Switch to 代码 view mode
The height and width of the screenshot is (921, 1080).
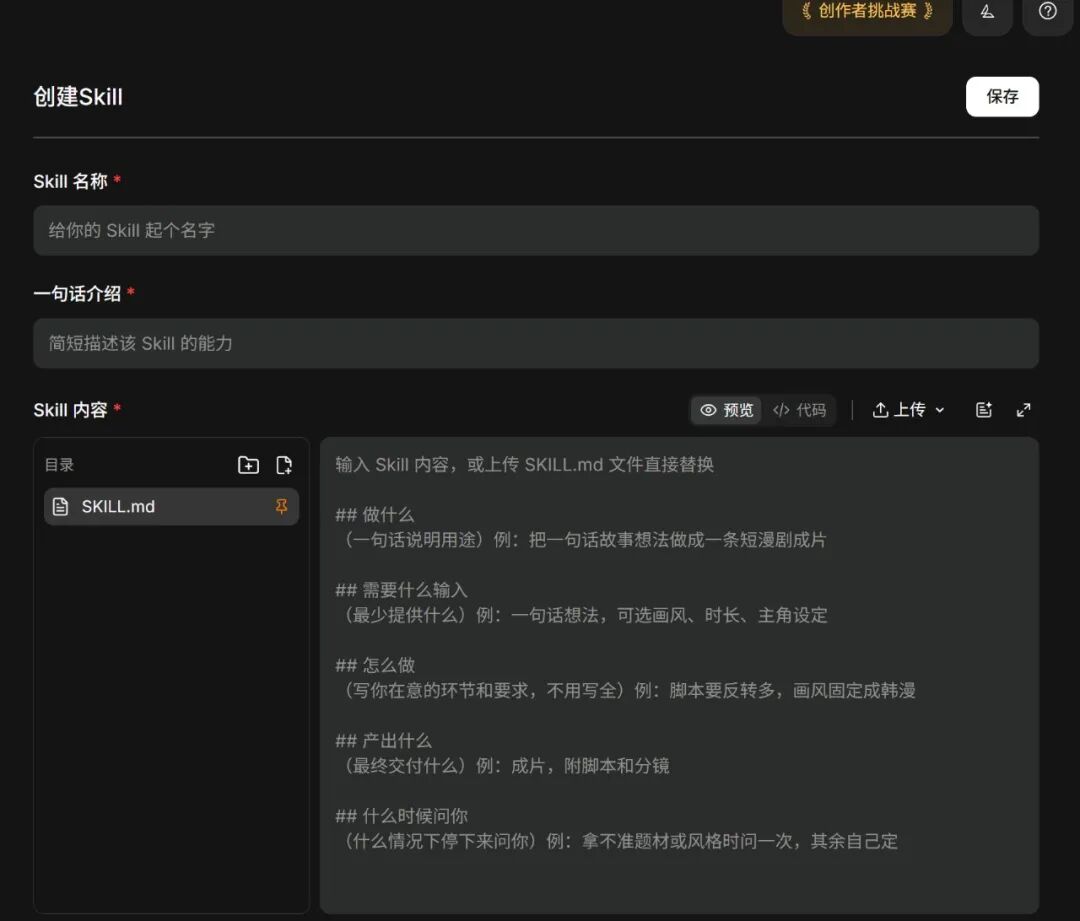click(x=799, y=410)
